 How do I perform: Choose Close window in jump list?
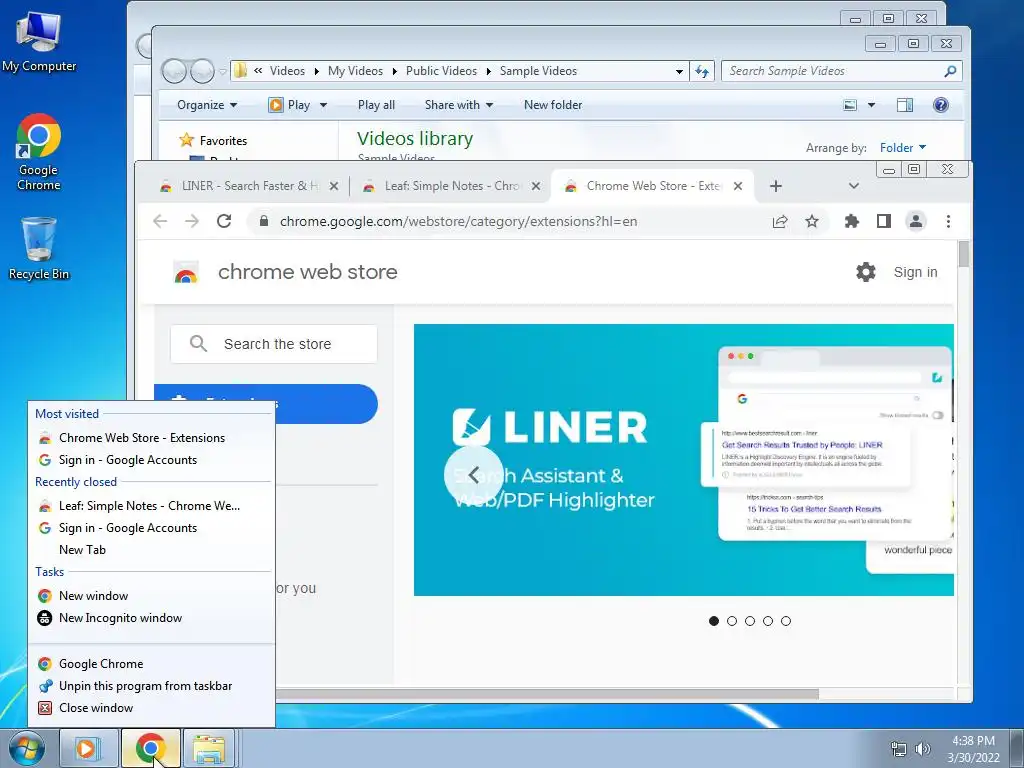tap(96, 708)
